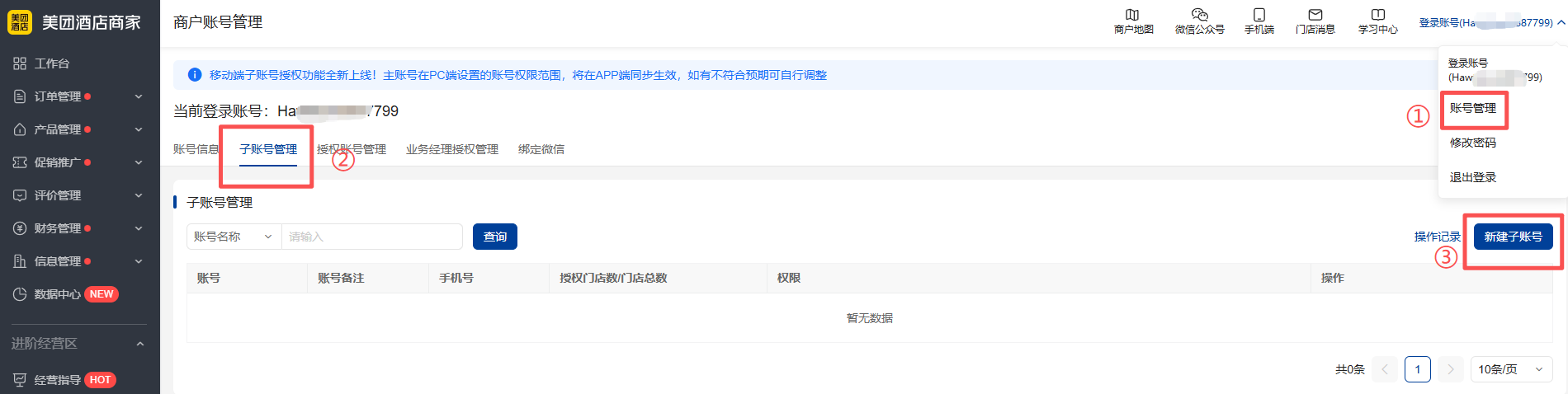This screenshot has width=1568, height=394.
Task: Focus the 请输入 search input field
Action: (x=371, y=237)
